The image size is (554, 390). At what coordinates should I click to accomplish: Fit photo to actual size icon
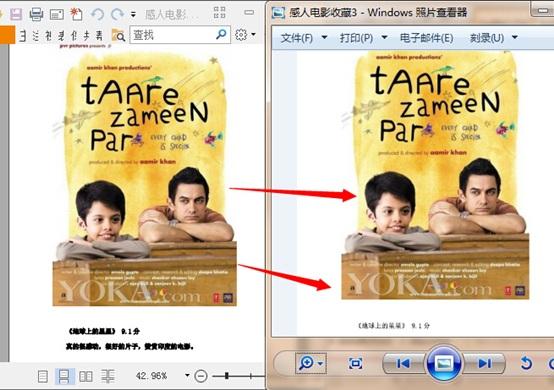click(x=355, y=363)
